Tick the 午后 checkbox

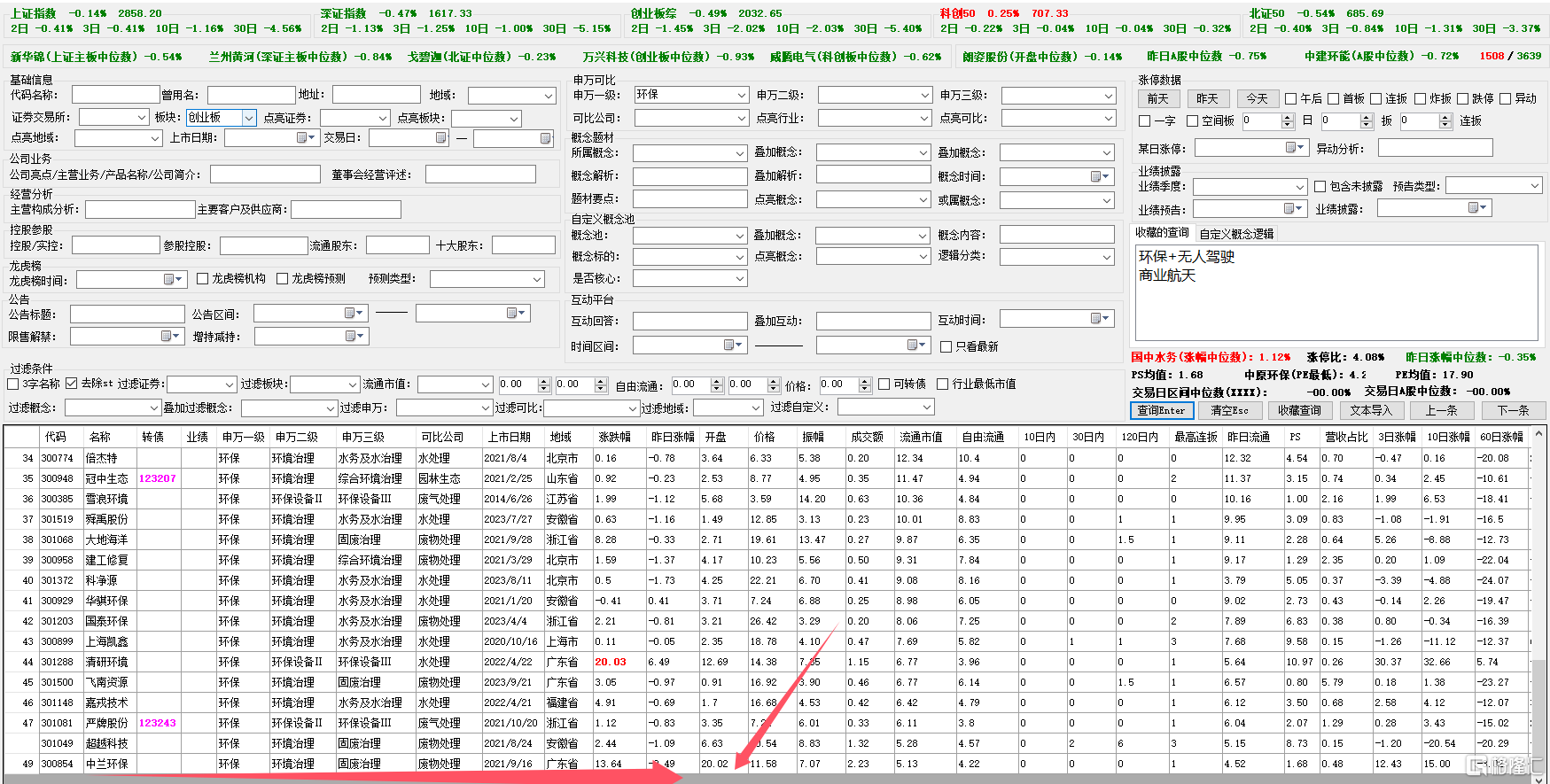[x=1291, y=98]
